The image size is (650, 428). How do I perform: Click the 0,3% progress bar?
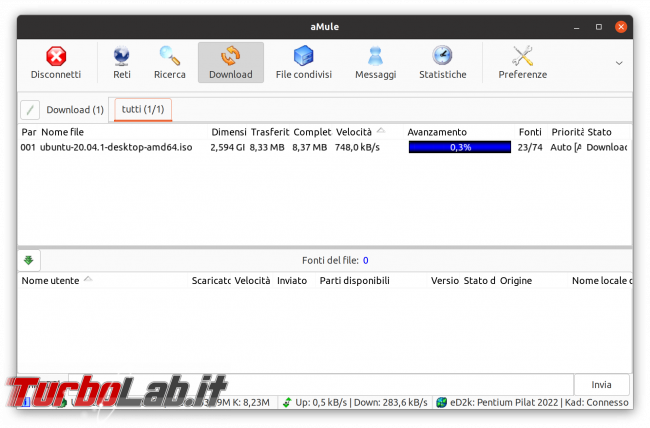(x=460, y=147)
